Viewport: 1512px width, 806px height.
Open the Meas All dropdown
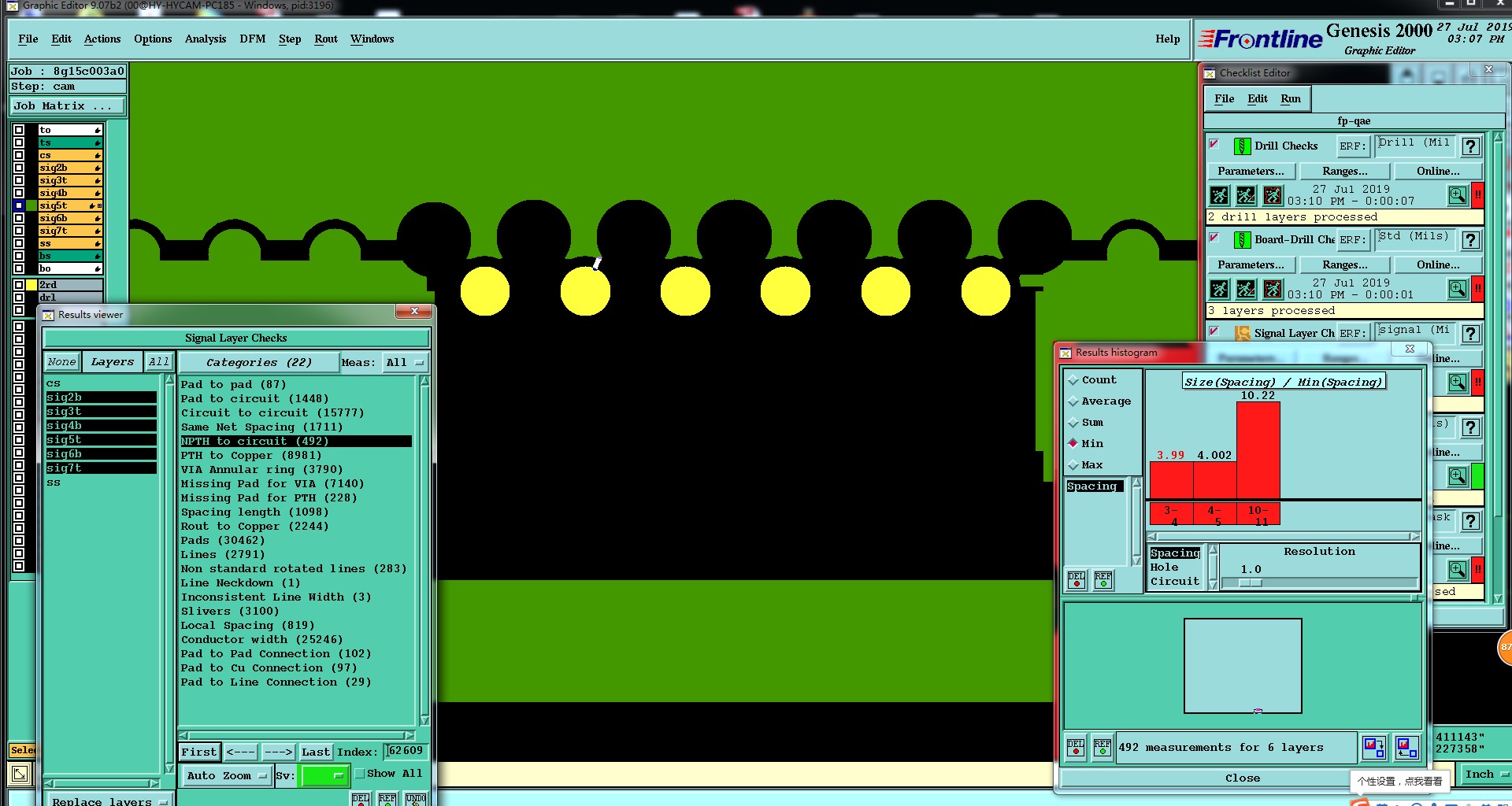click(x=405, y=363)
